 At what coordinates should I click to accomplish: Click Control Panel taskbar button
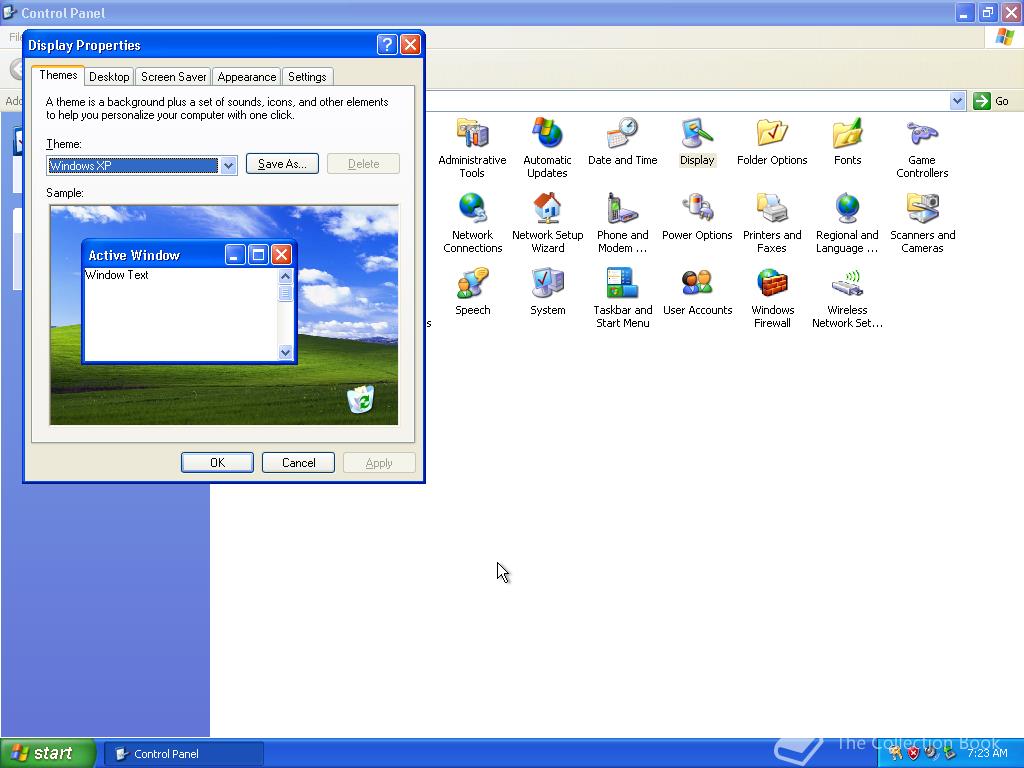[184, 754]
